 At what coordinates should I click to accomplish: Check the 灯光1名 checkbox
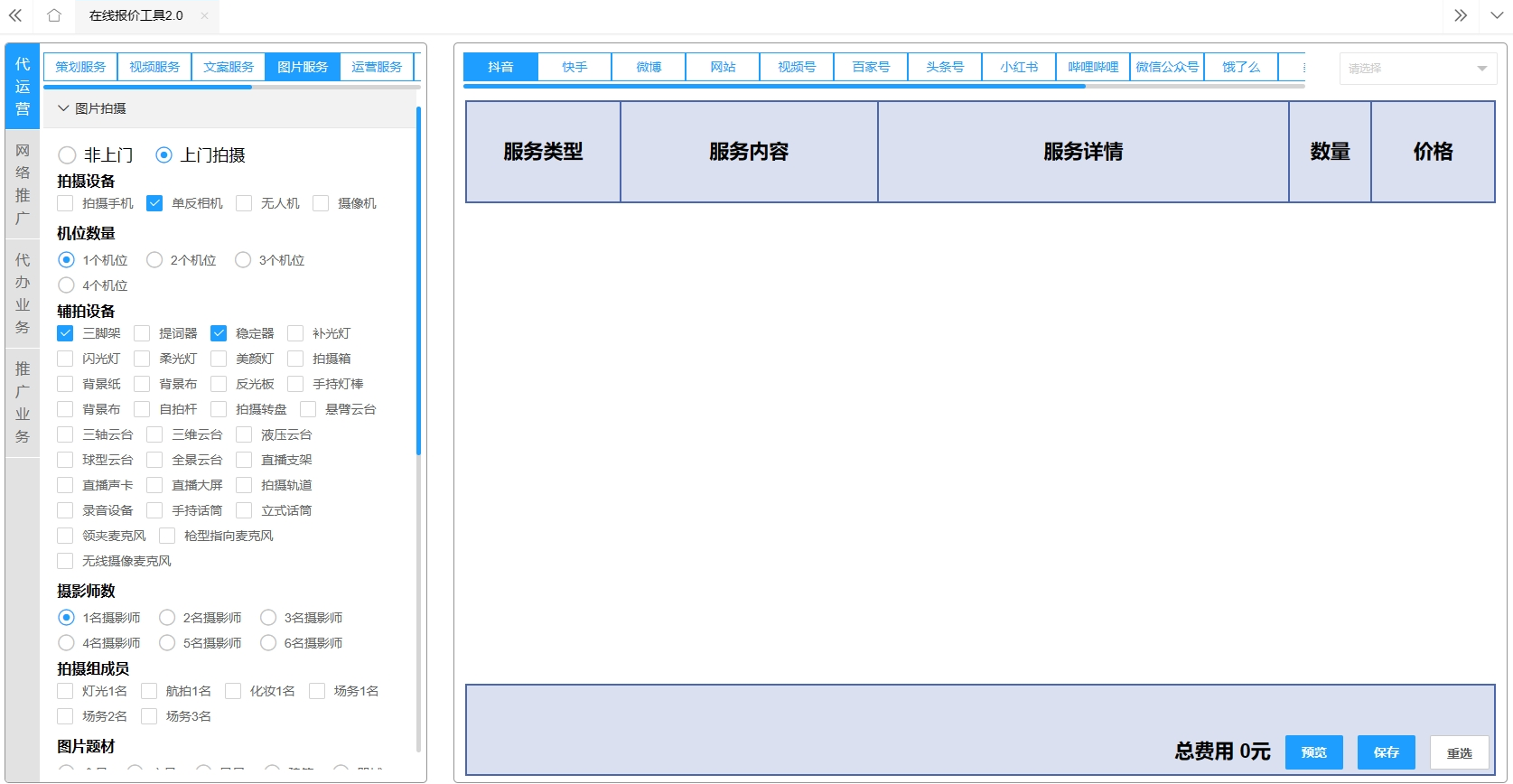pyautogui.click(x=65, y=691)
